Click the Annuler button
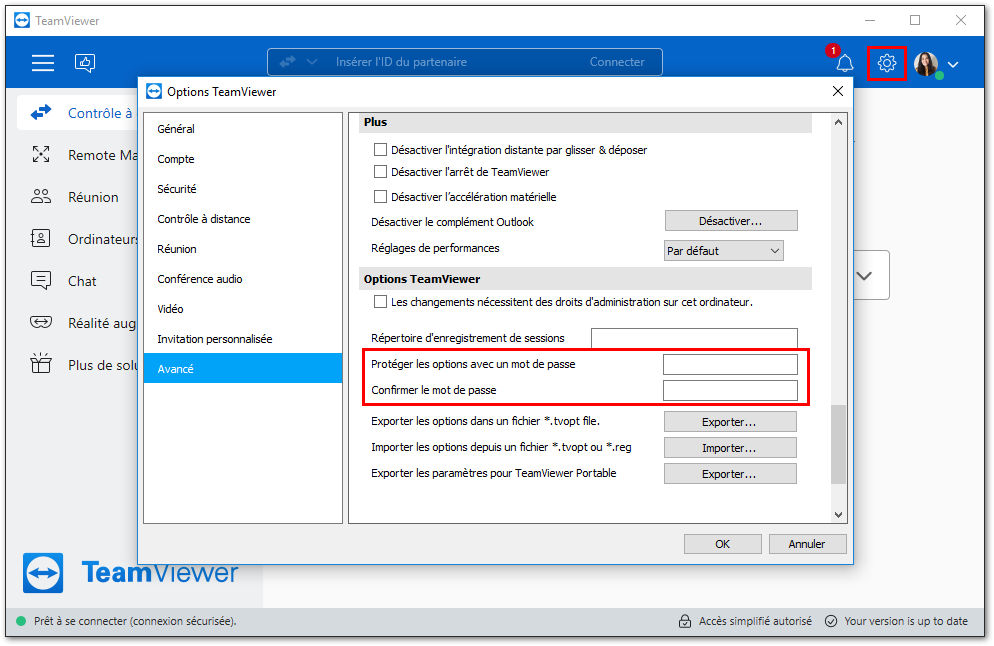The image size is (994, 646). (x=807, y=544)
